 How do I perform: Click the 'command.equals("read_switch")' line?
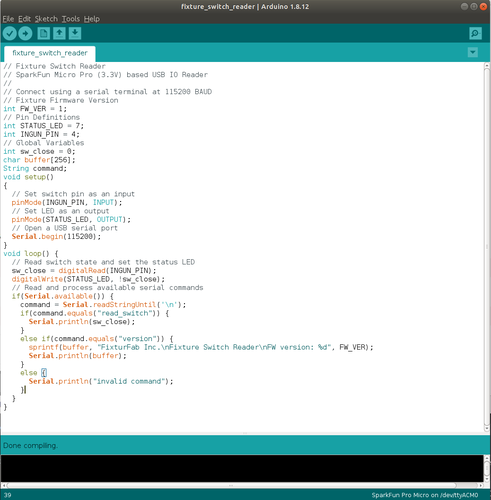point(95,313)
